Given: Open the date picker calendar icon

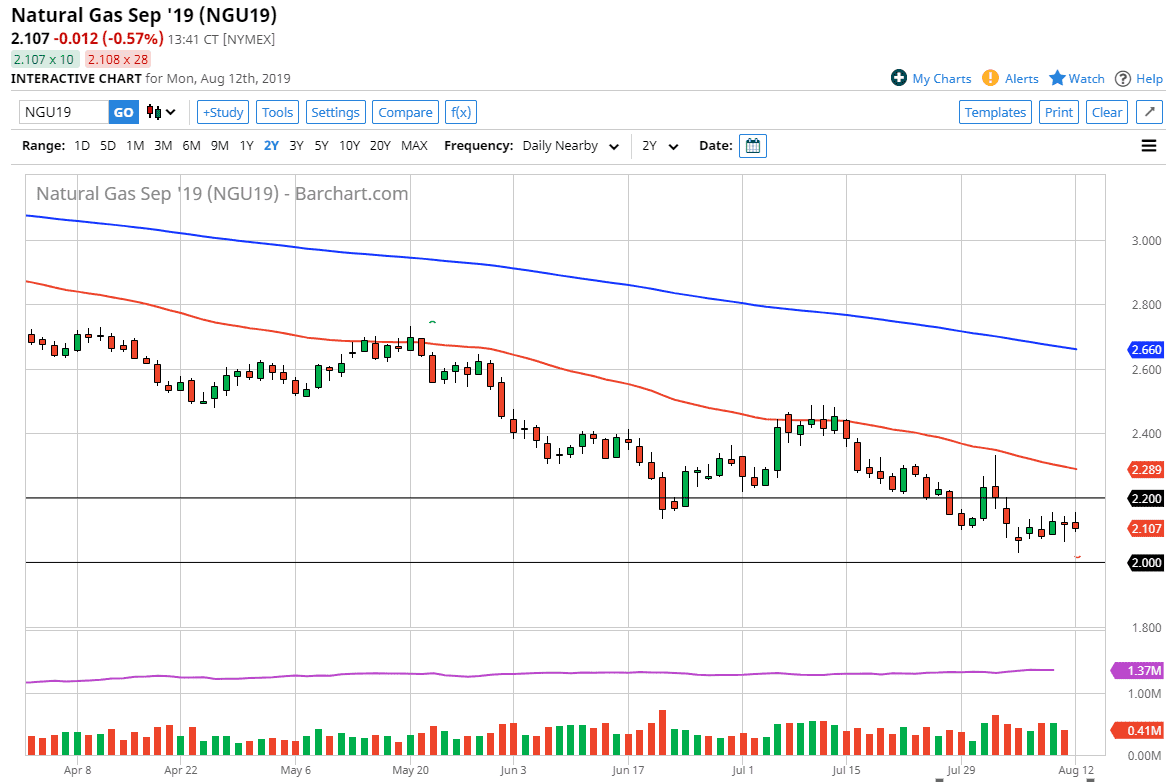Looking at the screenshot, I should tap(753, 146).
